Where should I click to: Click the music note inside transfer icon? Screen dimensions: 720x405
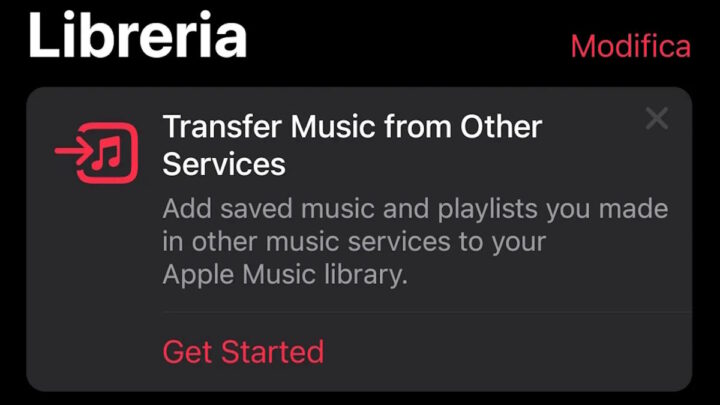(x=107, y=153)
